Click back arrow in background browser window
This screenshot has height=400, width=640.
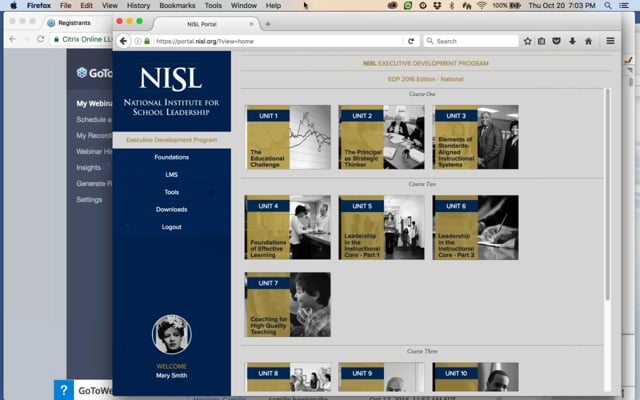13,39
